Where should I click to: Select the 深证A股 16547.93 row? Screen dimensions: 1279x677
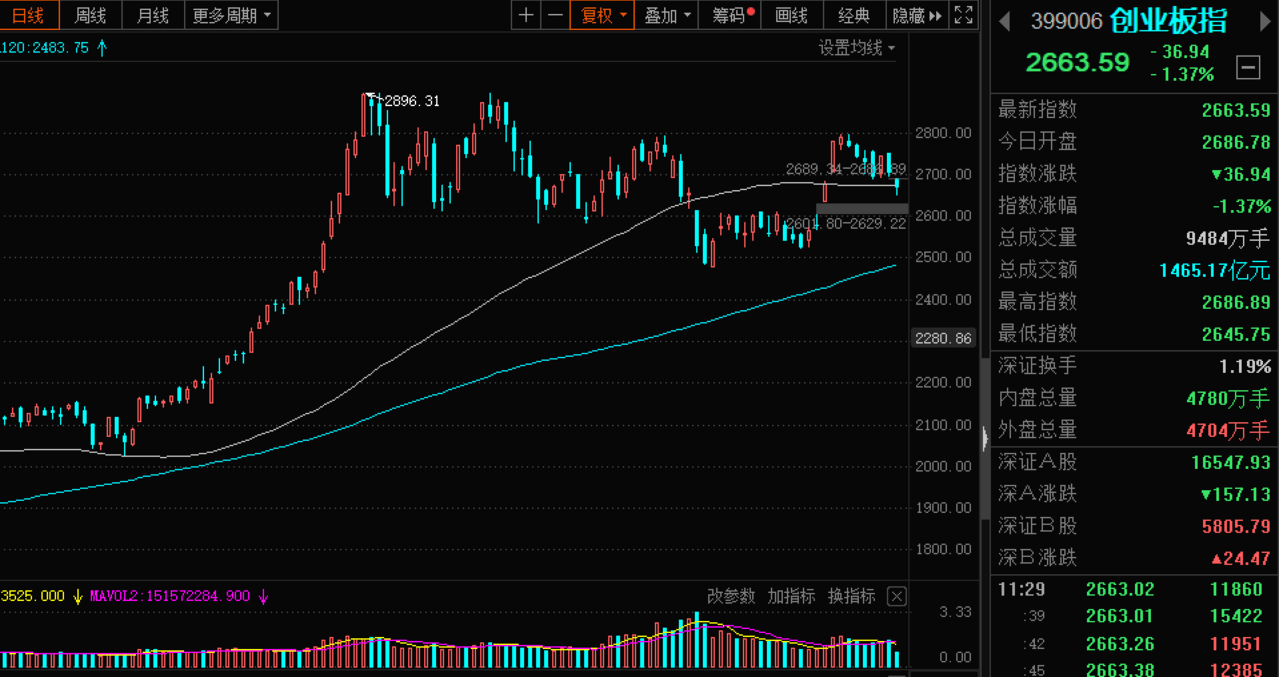point(1134,462)
